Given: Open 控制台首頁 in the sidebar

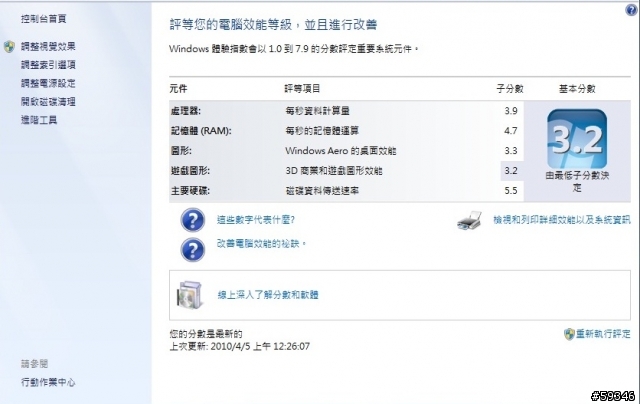Looking at the screenshot, I should 44,19.
